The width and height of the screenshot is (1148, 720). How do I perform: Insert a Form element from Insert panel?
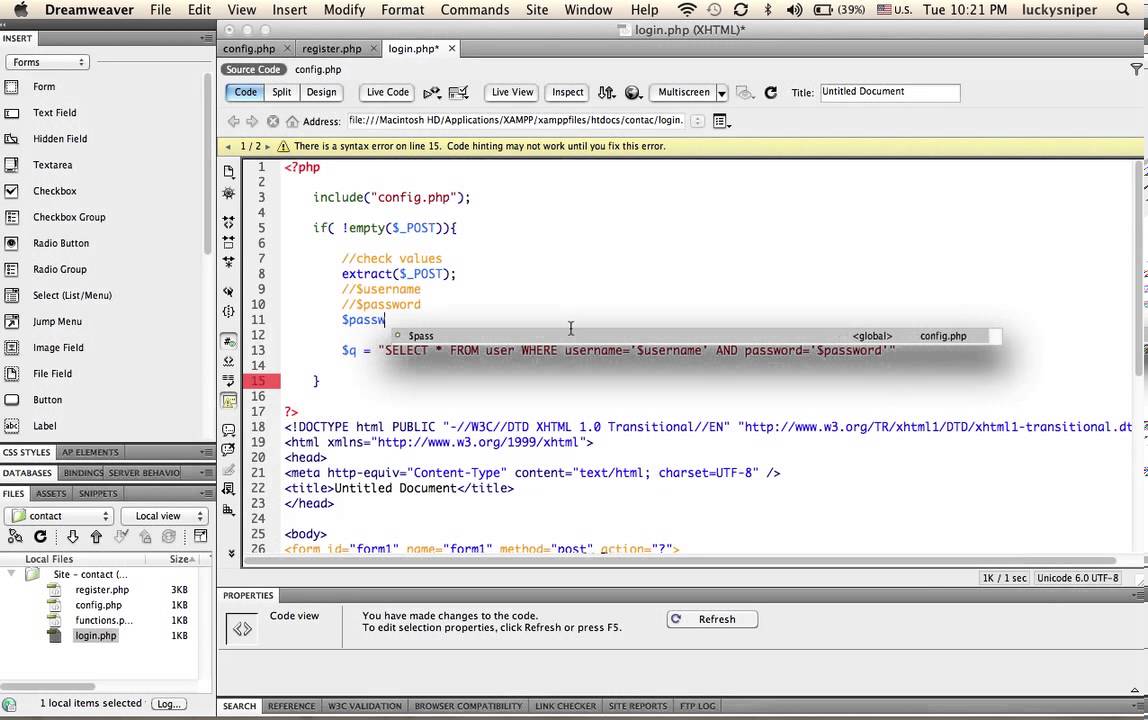point(43,86)
